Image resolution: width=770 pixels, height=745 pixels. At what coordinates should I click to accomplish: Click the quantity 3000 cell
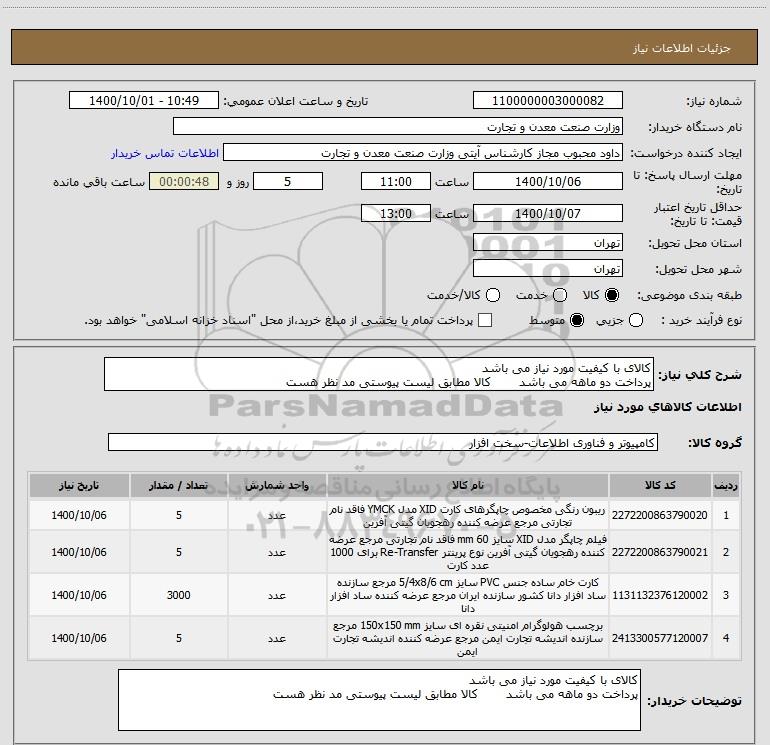click(x=179, y=595)
